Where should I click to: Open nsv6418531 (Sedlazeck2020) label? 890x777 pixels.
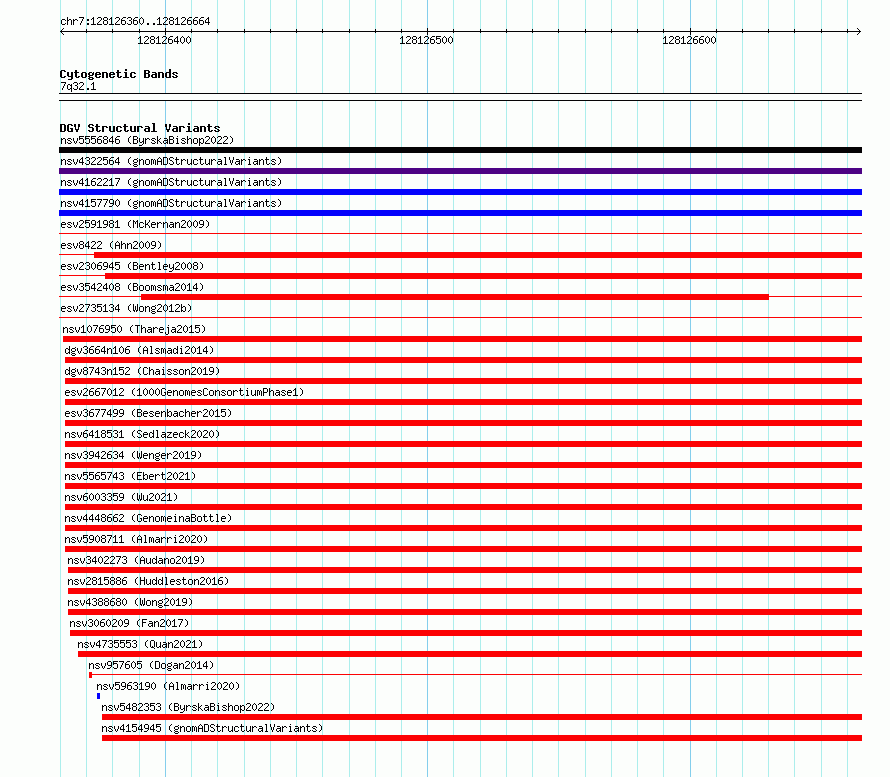point(142,434)
